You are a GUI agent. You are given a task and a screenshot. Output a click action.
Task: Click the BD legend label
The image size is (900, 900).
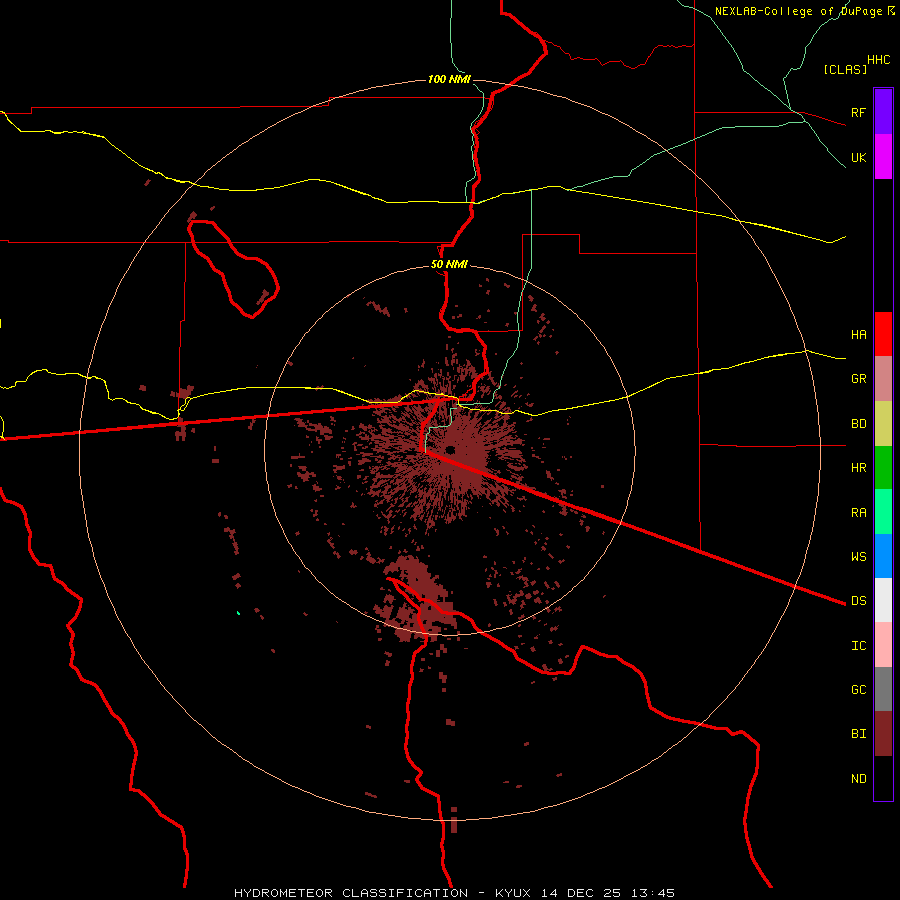(858, 424)
